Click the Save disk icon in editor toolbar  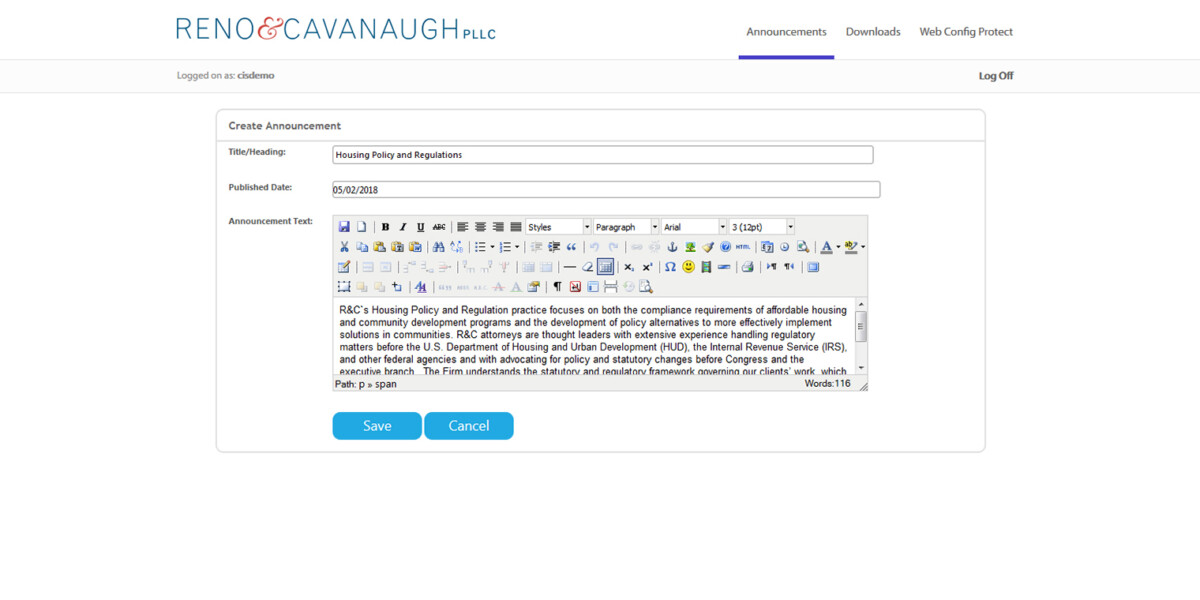pos(344,227)
